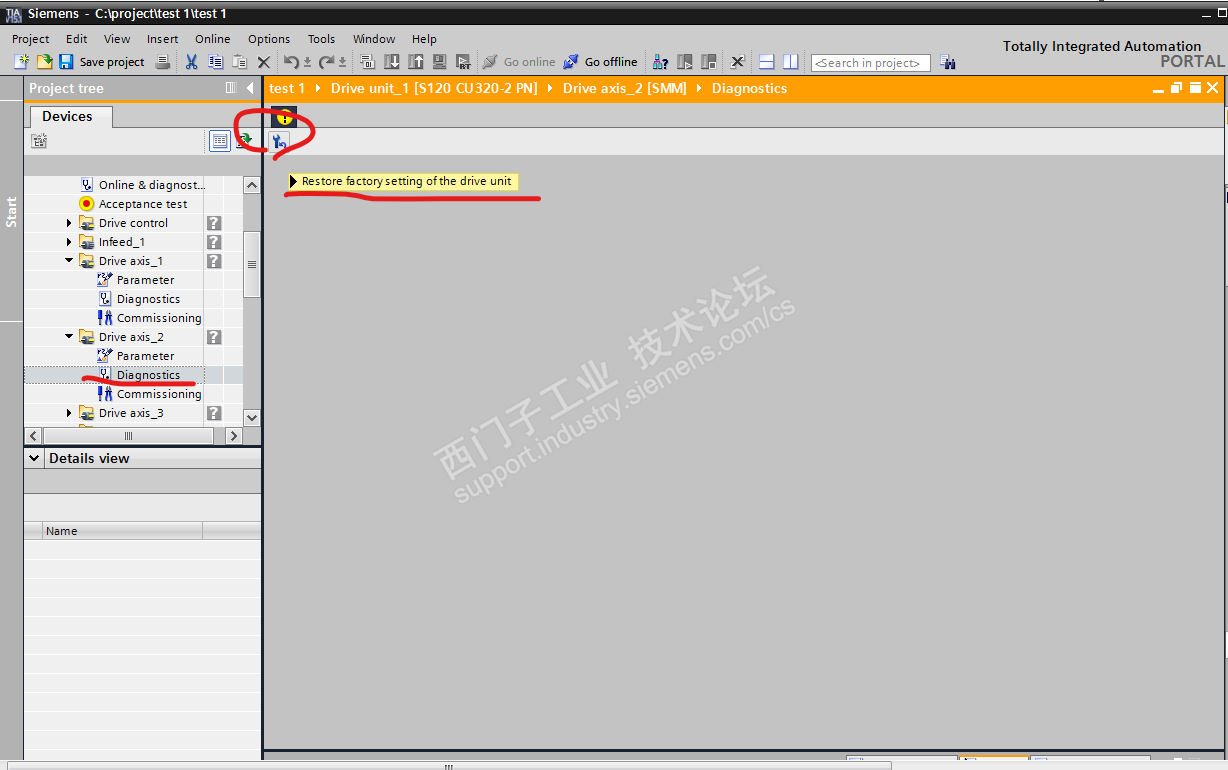Open the Window menu
The height and width of the screenshot is (770, 1228).
pyautogui.click(x=374, y=39)
